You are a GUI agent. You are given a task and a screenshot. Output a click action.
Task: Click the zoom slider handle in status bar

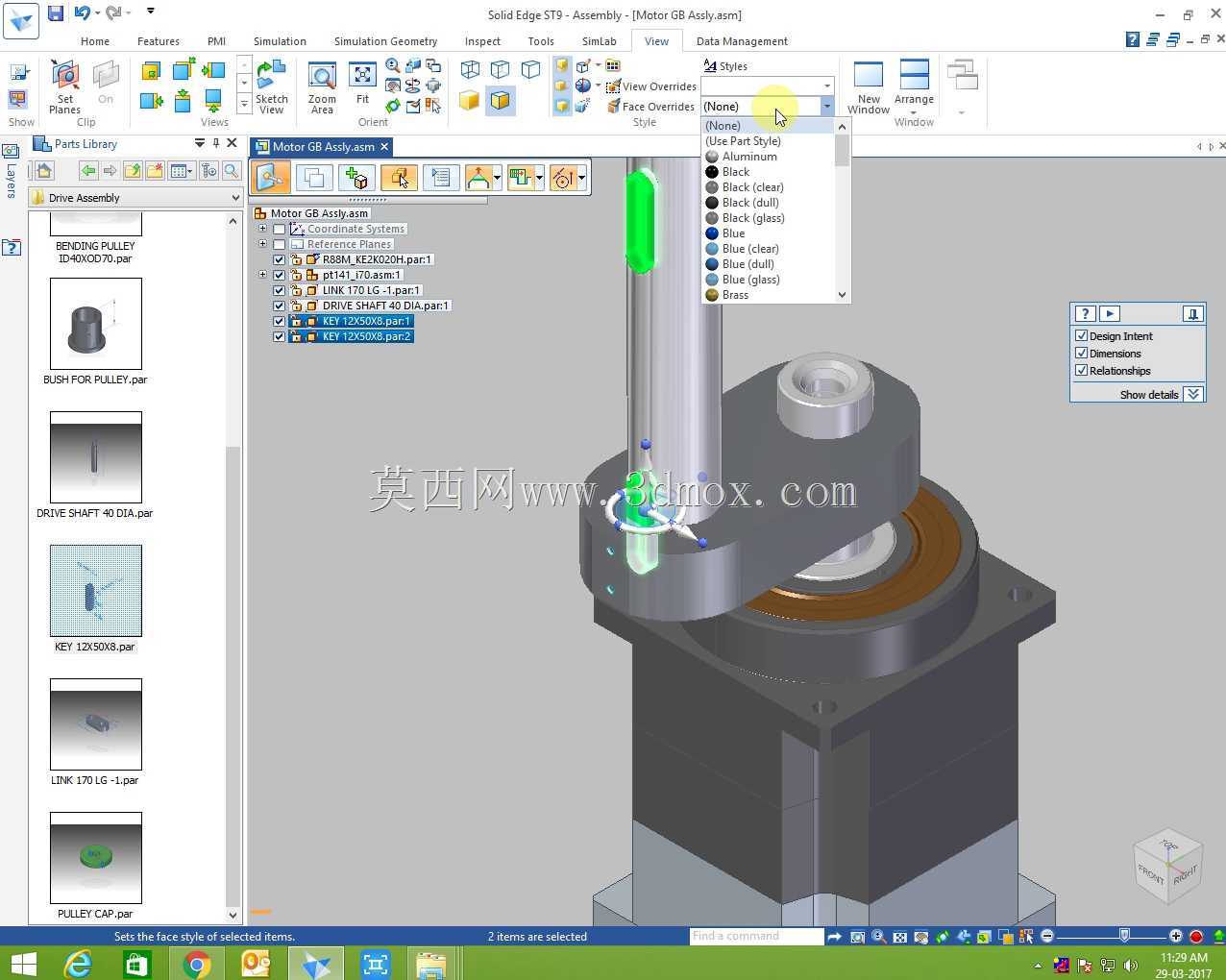pyautogui.click(x=1124, y=936)
